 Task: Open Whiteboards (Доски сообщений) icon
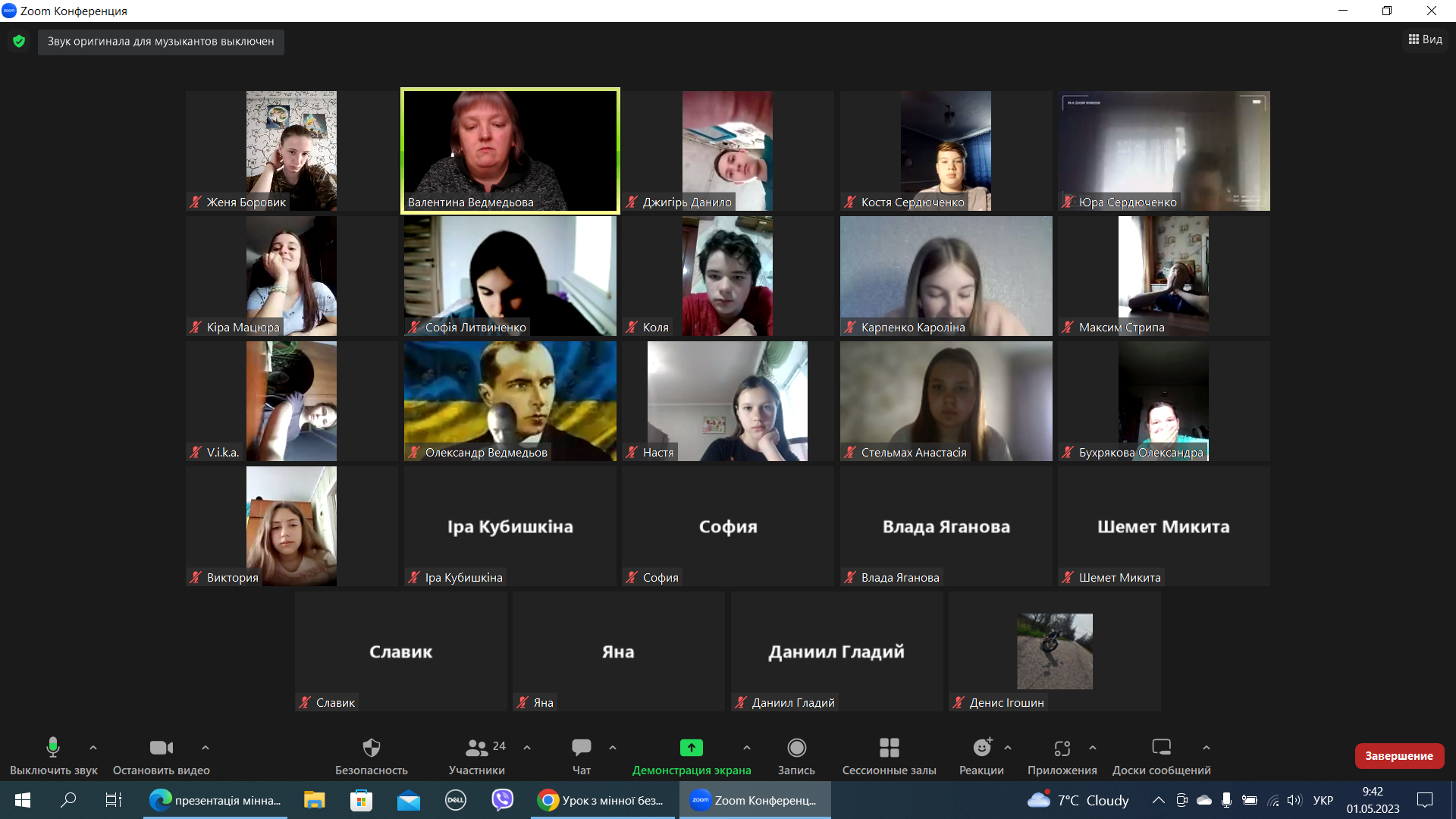(x=1161, y=748)
